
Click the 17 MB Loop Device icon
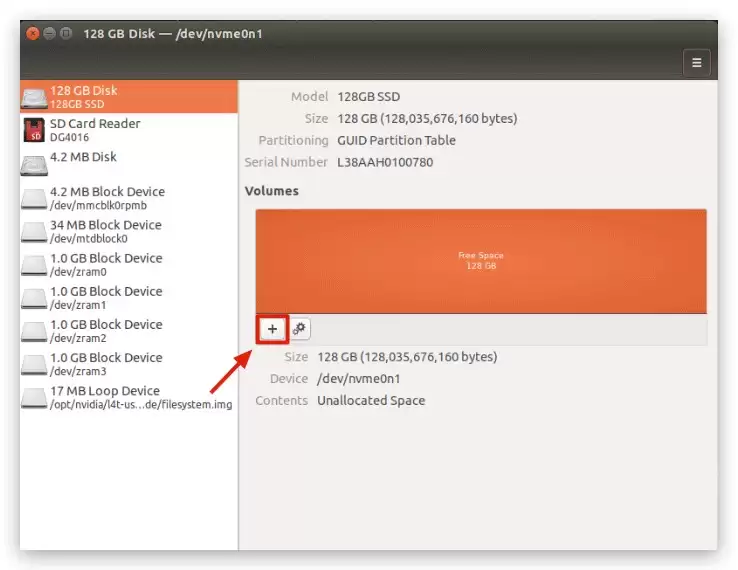pos(34,398)
